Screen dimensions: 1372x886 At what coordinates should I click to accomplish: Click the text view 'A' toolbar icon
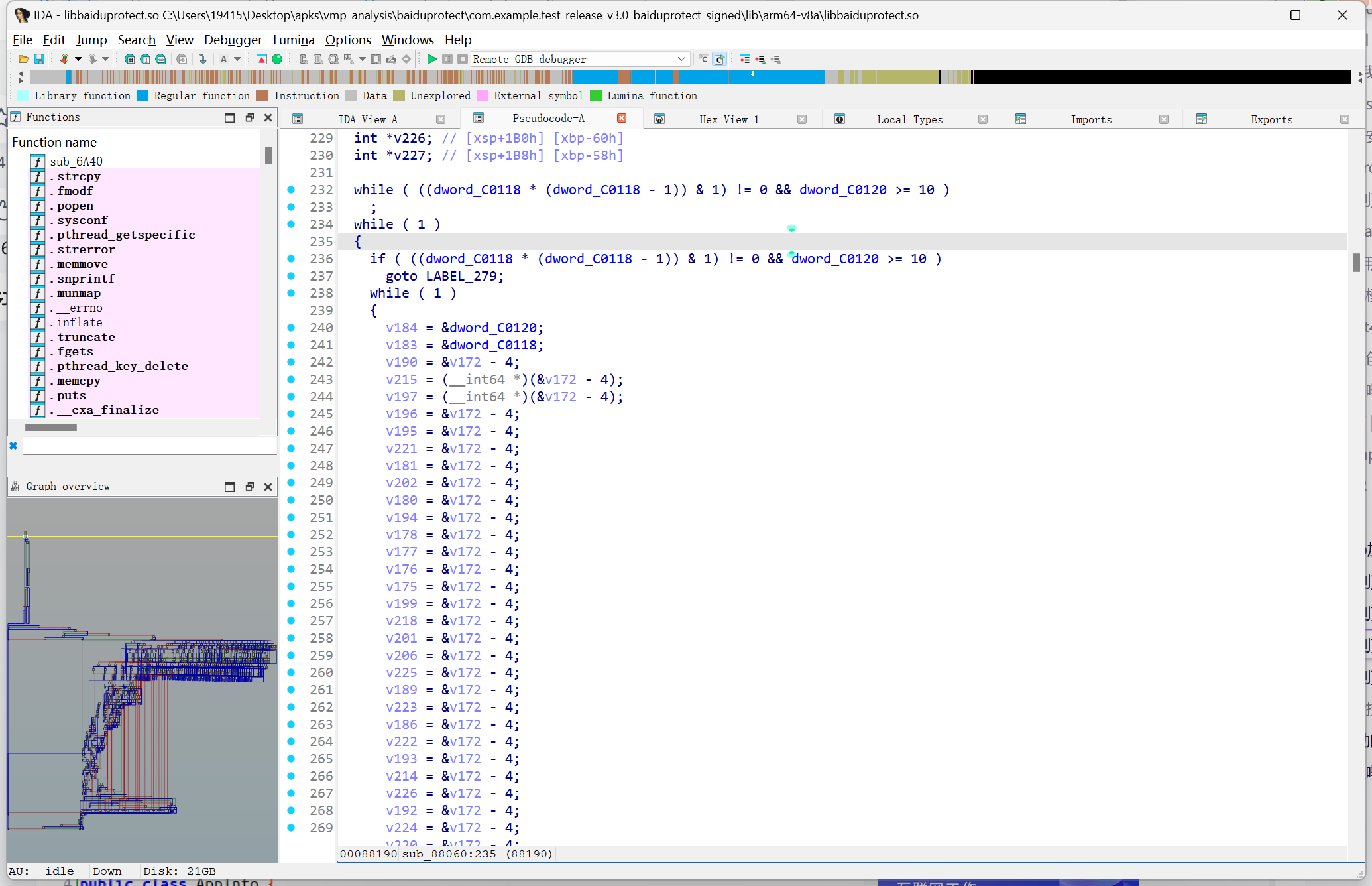tap(224, 60)
